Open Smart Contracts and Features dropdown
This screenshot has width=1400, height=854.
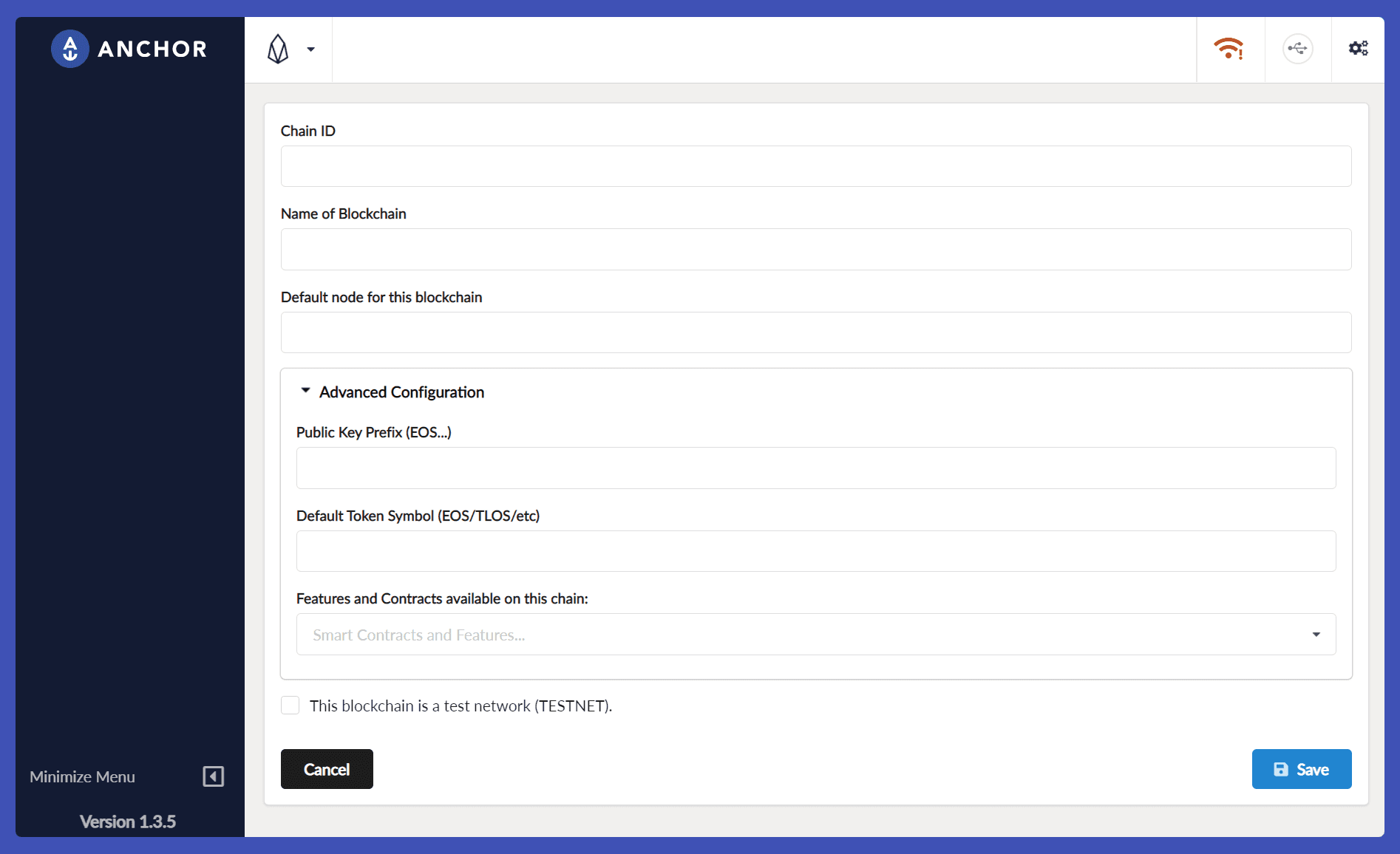point(816,635)
